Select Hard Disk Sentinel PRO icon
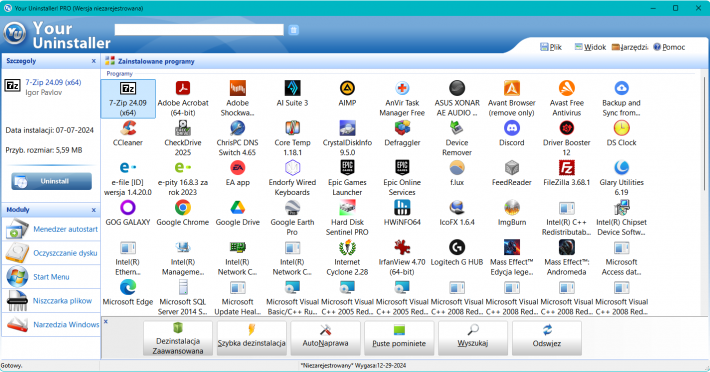Image resolution: width=710 pixels, height=372 pixels. click(347, 208)
